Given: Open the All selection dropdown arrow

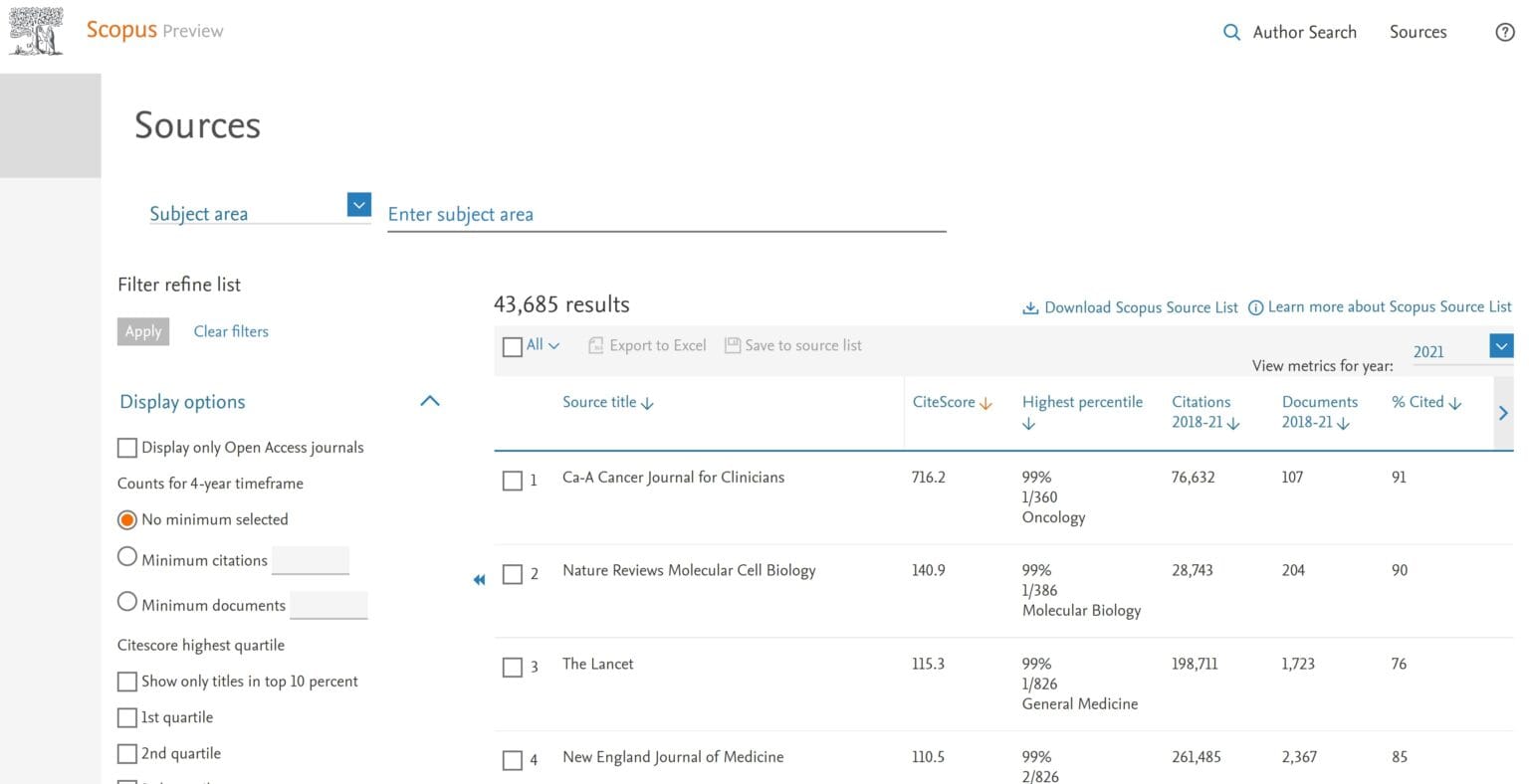Looking at the screenshot, I should click(554, 345).
